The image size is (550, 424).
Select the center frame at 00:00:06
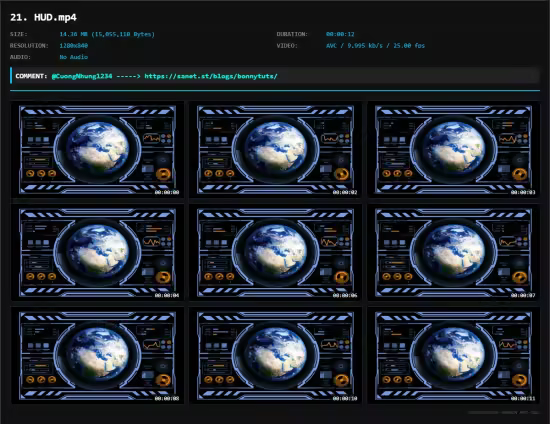pos(275,253)
